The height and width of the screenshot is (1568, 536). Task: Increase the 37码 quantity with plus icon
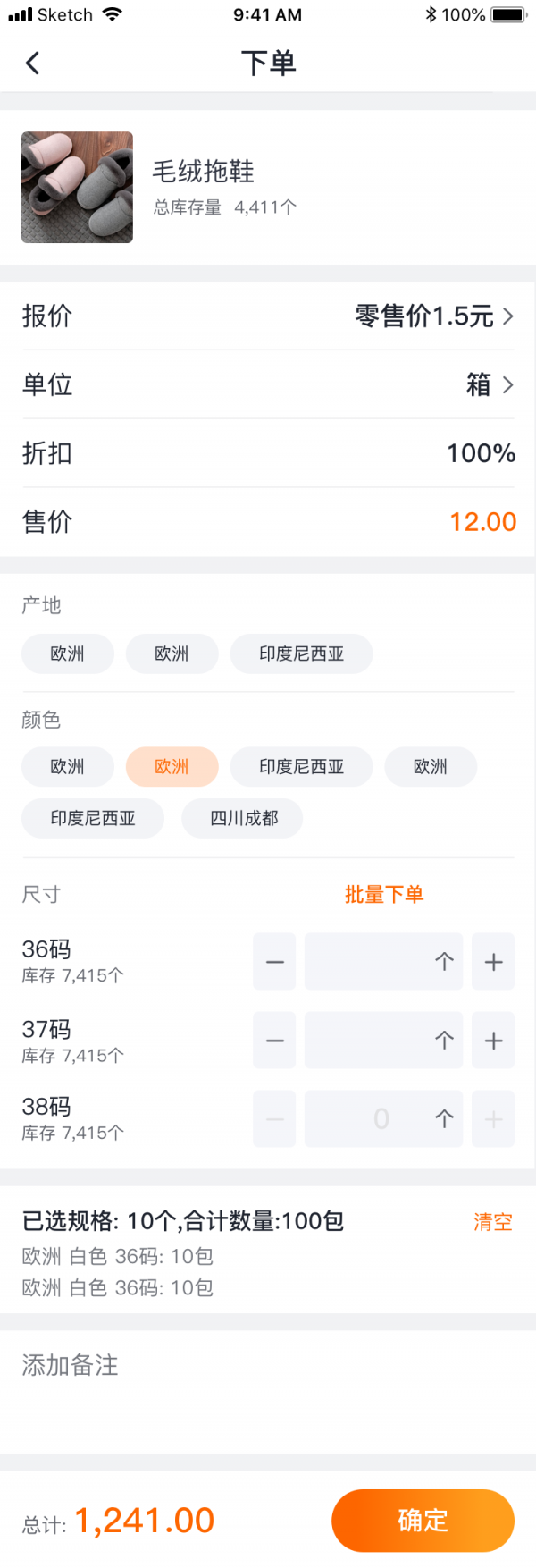click(x=492, y=1040)
